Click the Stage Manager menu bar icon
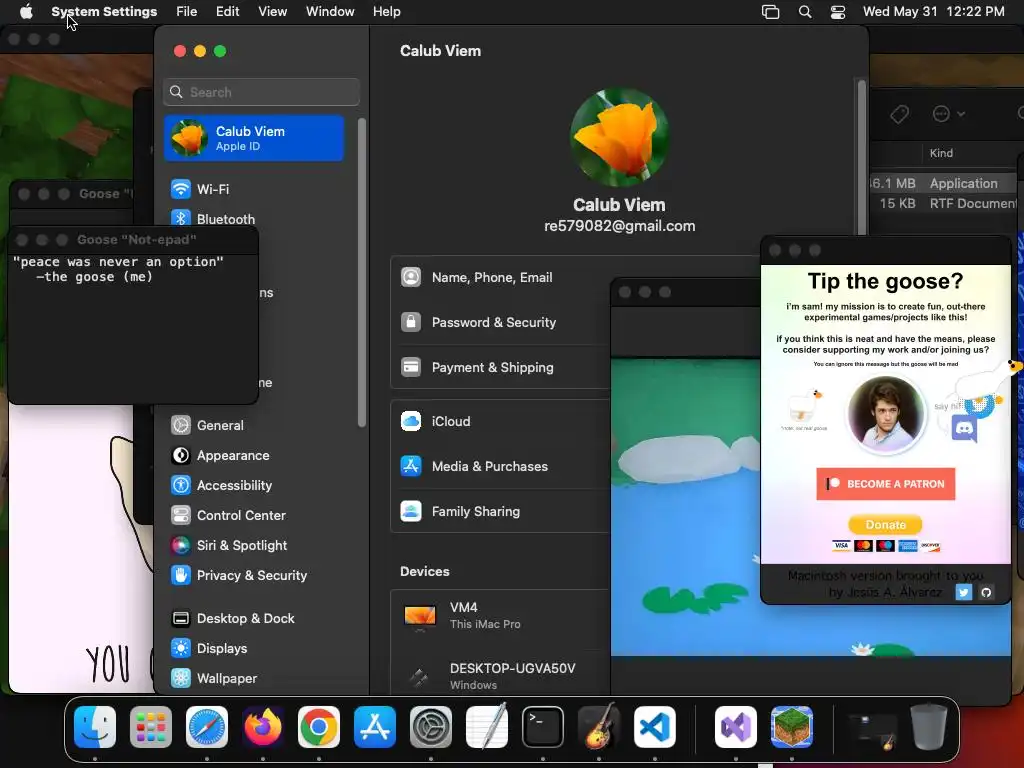Screen dimensions: 1024x768 pos(771,12)
